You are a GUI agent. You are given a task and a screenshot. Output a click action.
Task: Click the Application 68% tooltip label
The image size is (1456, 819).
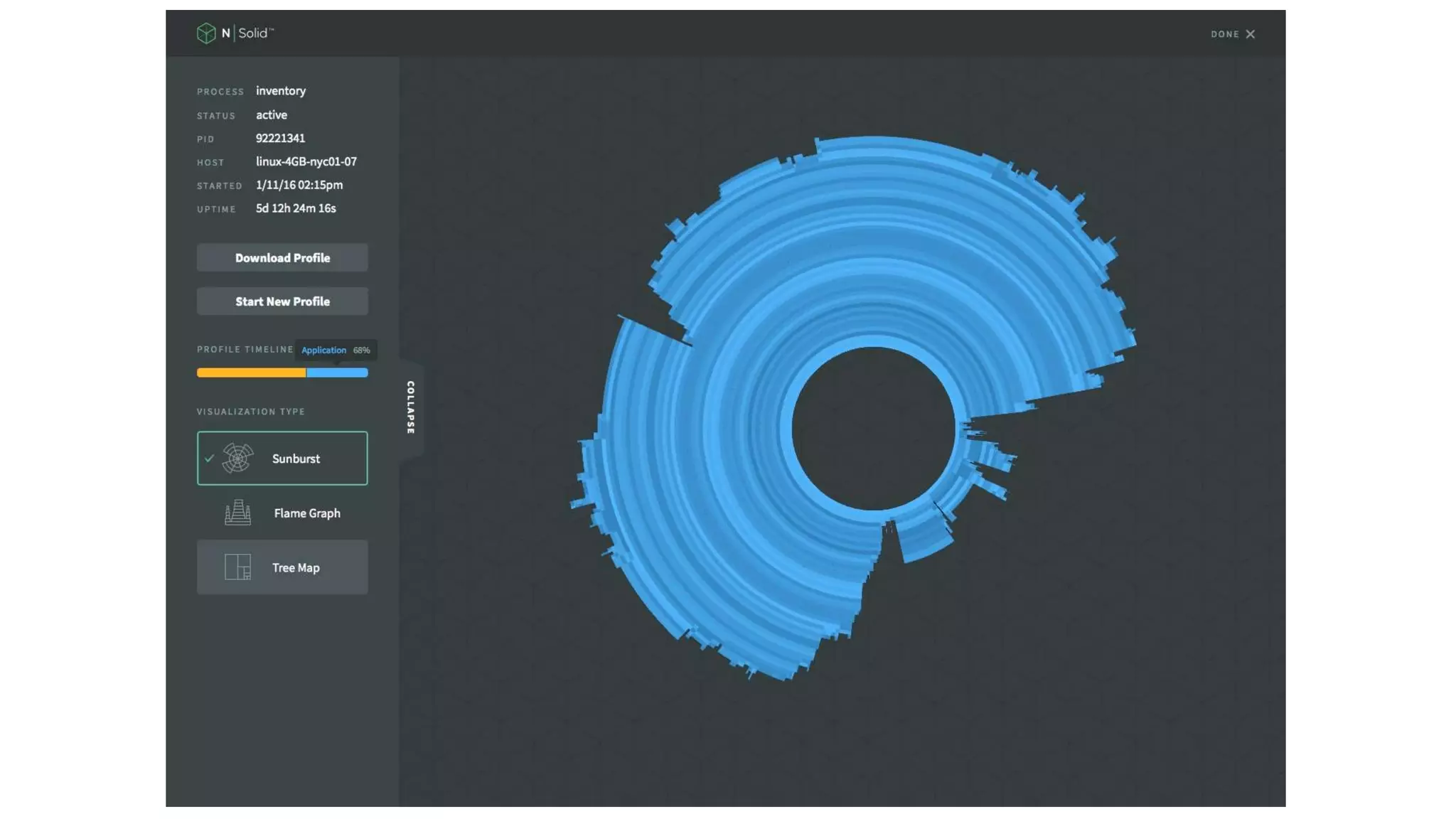[x=335, y=350]
